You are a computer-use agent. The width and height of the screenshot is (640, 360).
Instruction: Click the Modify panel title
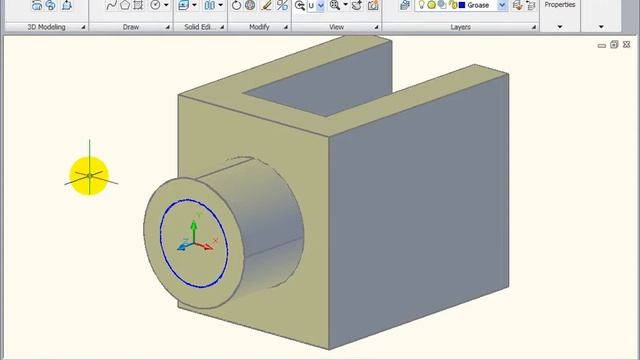(259, 27)
